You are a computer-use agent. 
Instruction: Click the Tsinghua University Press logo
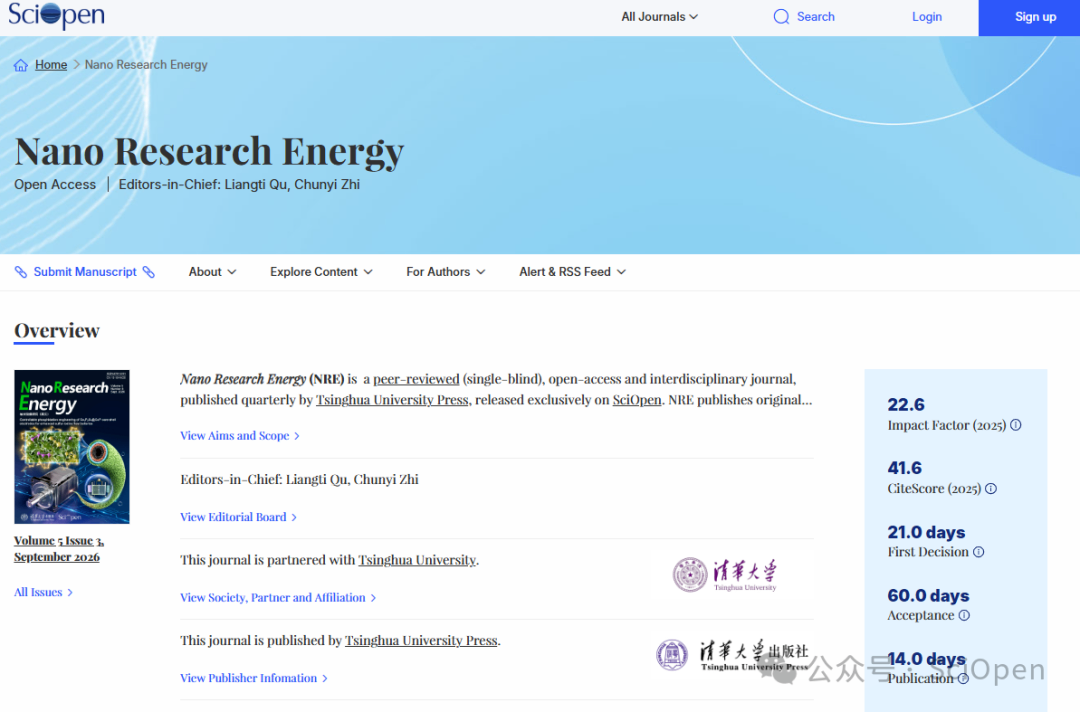[732, 655]
